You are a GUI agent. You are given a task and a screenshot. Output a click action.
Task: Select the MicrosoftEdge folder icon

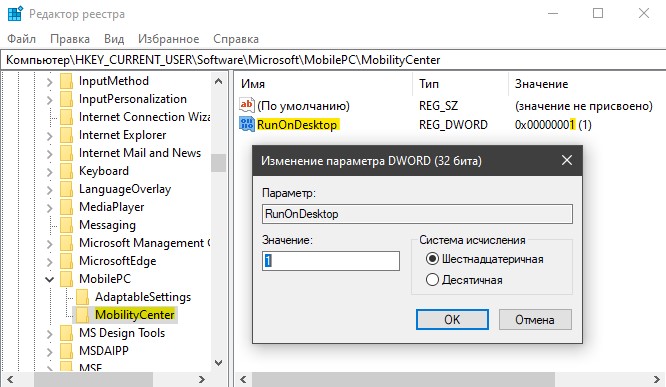click(x=66, y=261)
